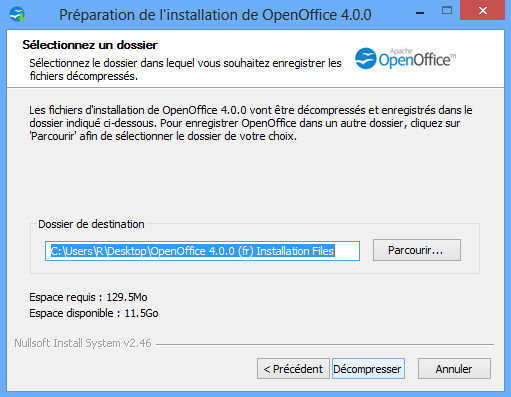Minimize the installer window

(420, 13)
